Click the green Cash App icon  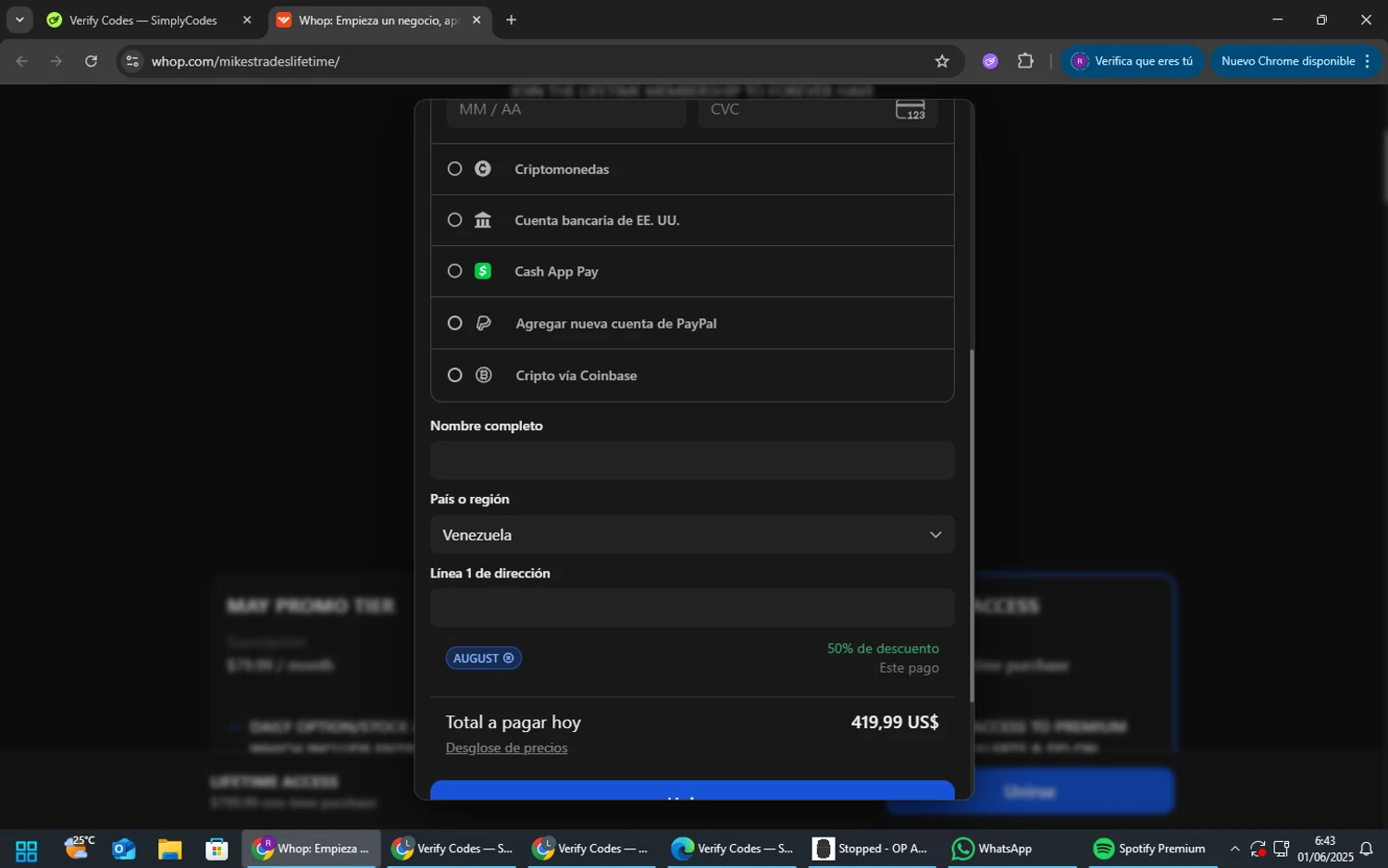483,271
